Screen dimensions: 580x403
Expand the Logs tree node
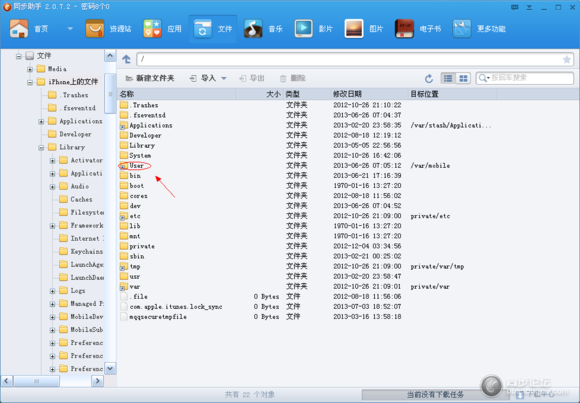tap(53, 291)
